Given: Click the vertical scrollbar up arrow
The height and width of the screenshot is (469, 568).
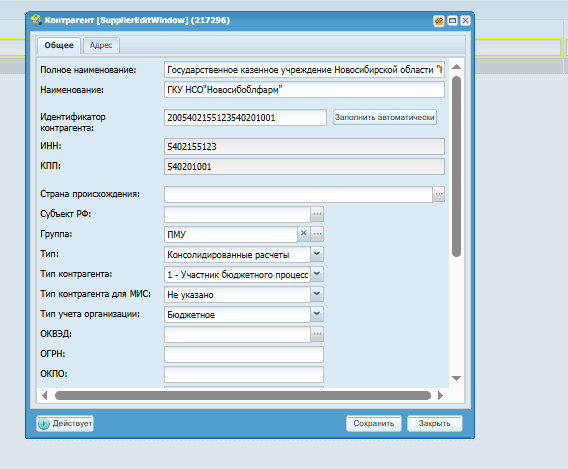Looking at the screenshot, I should coord(456,67).
